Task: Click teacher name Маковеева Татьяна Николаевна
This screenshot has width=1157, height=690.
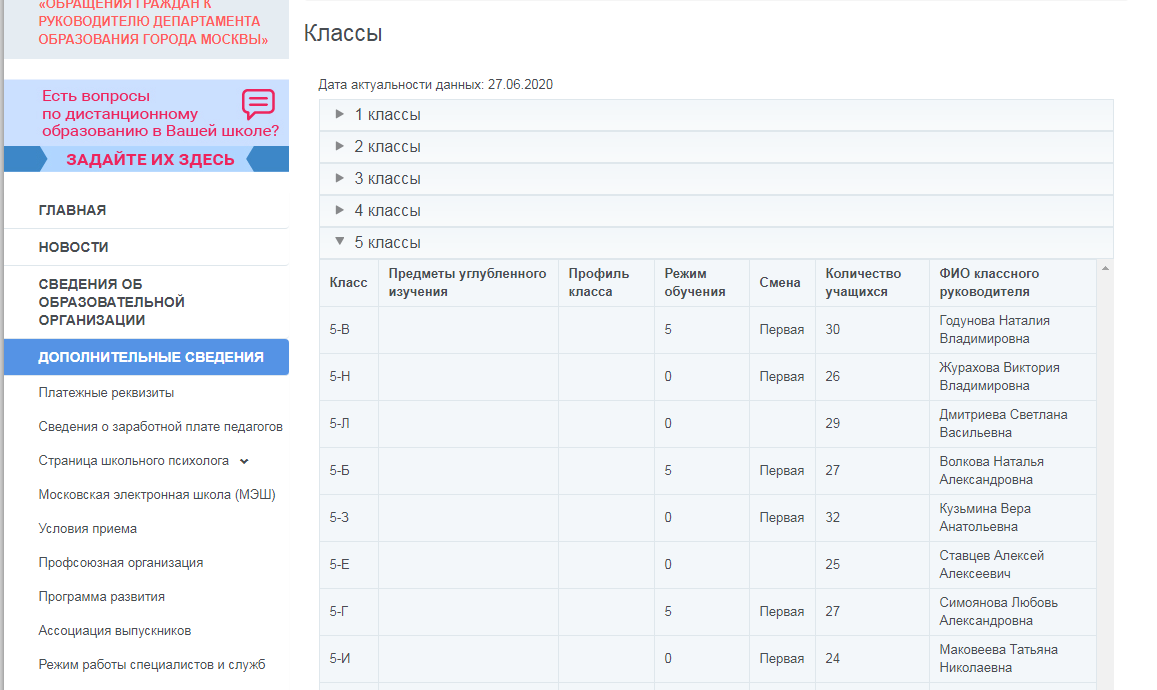Action: [x=998, y=659]
